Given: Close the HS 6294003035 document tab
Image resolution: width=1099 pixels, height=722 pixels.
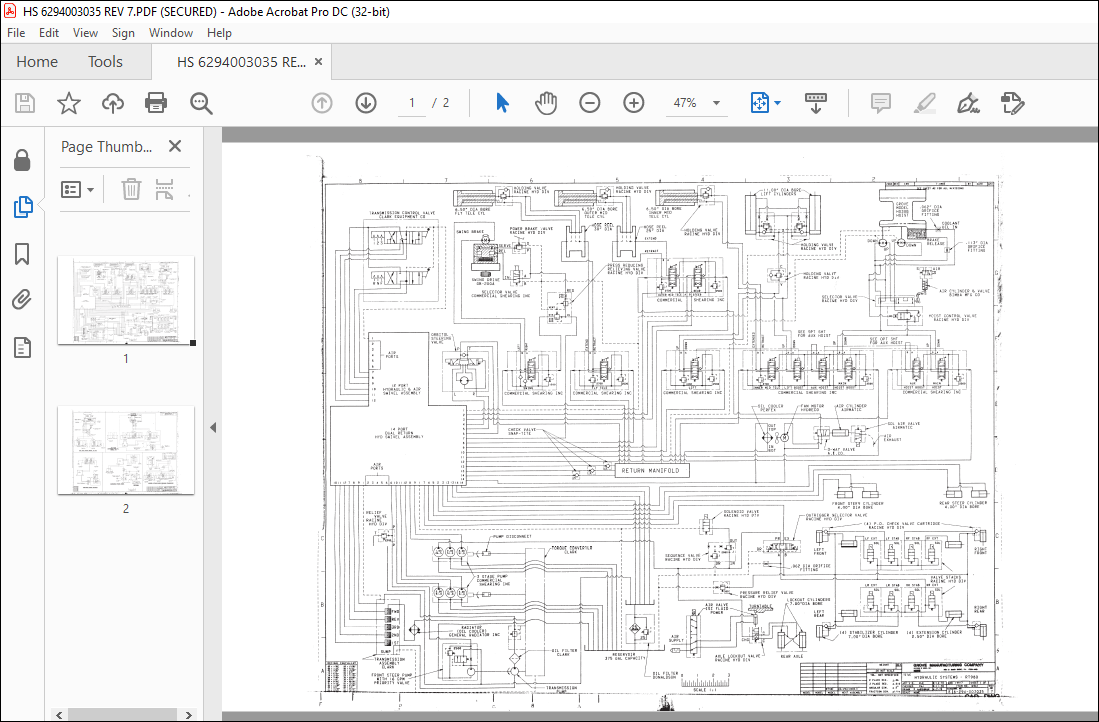Looking at the screenshot, I should click(x=318, y=62).
